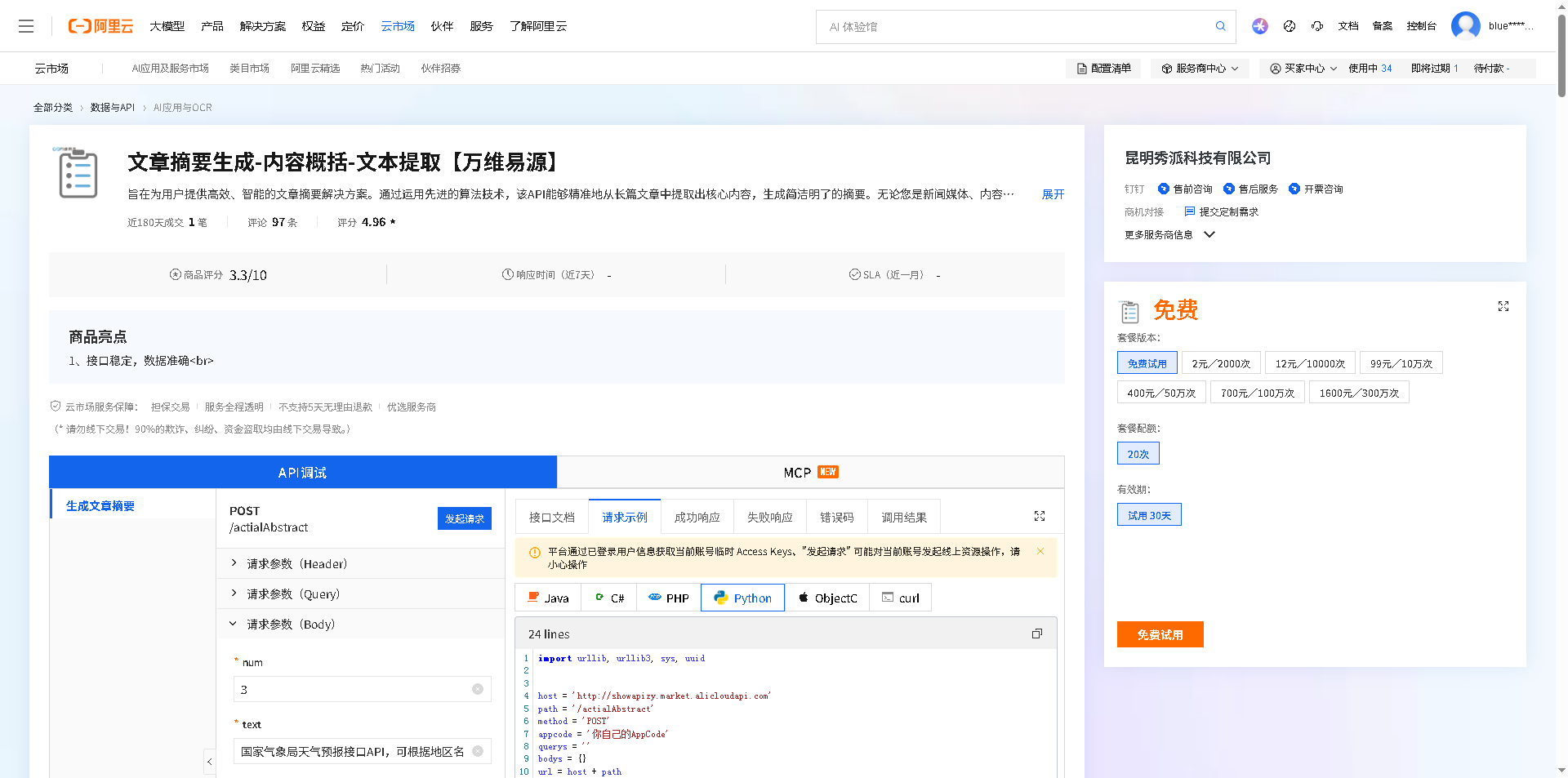
Task: Switch to the MCP tab
Action: 810,472
